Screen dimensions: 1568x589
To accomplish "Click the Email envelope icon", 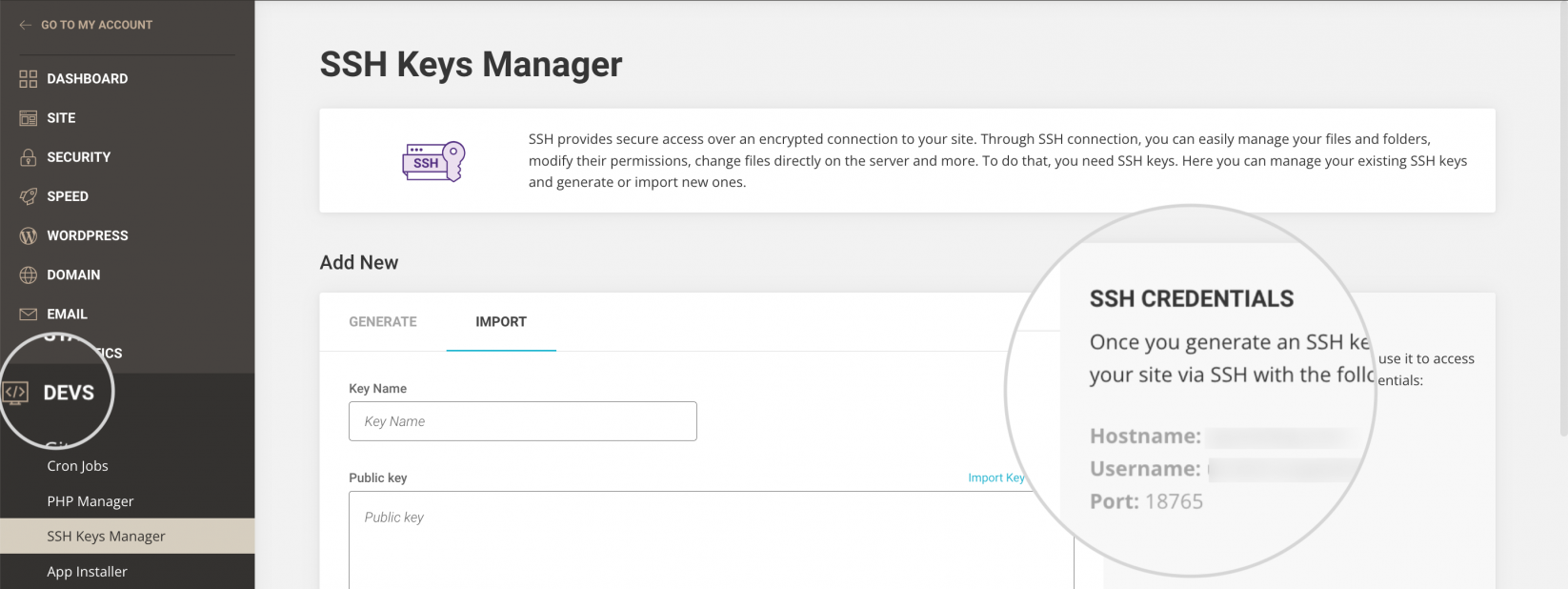I will [29, 314].
